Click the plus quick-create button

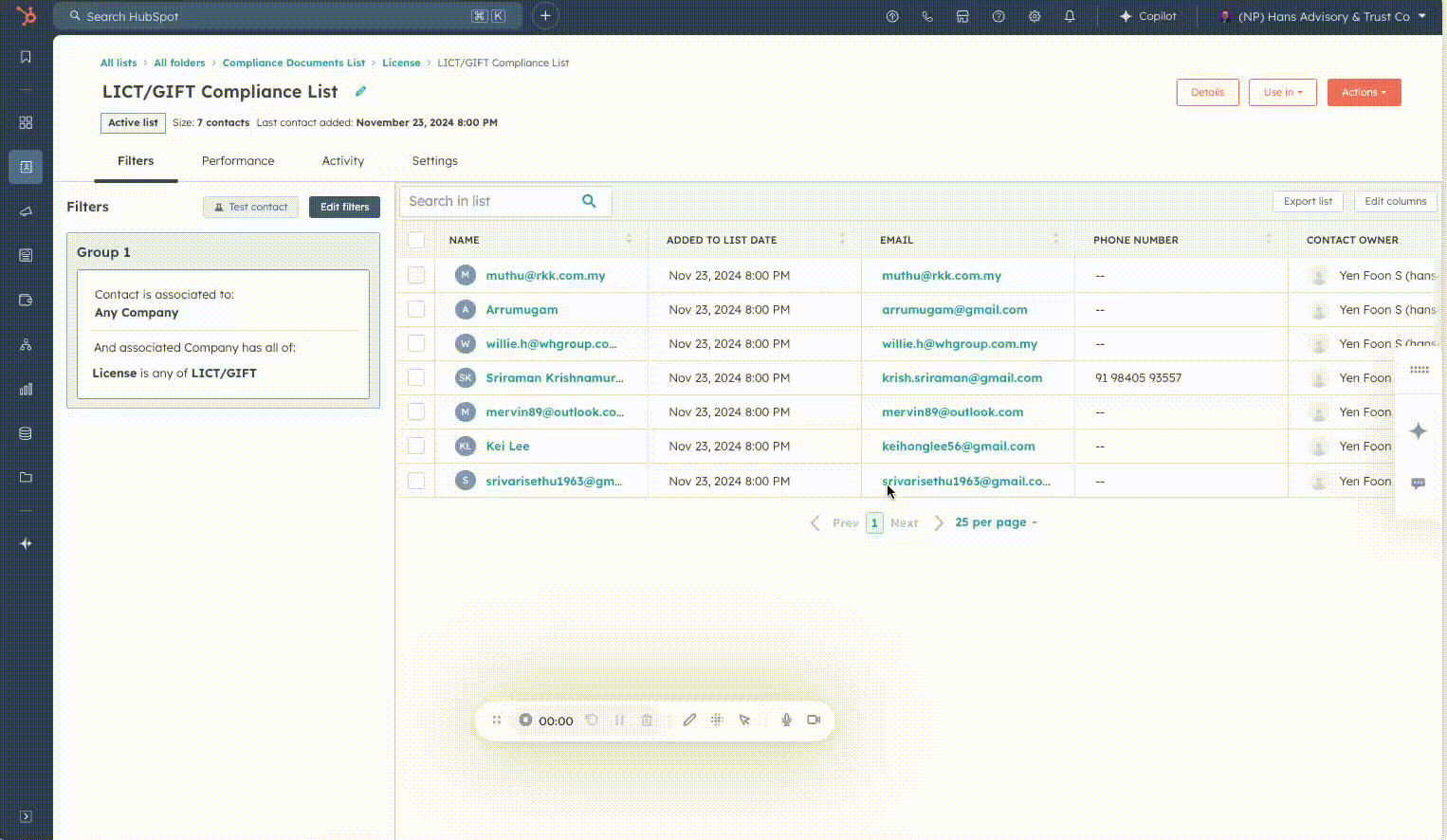[545, 16]
